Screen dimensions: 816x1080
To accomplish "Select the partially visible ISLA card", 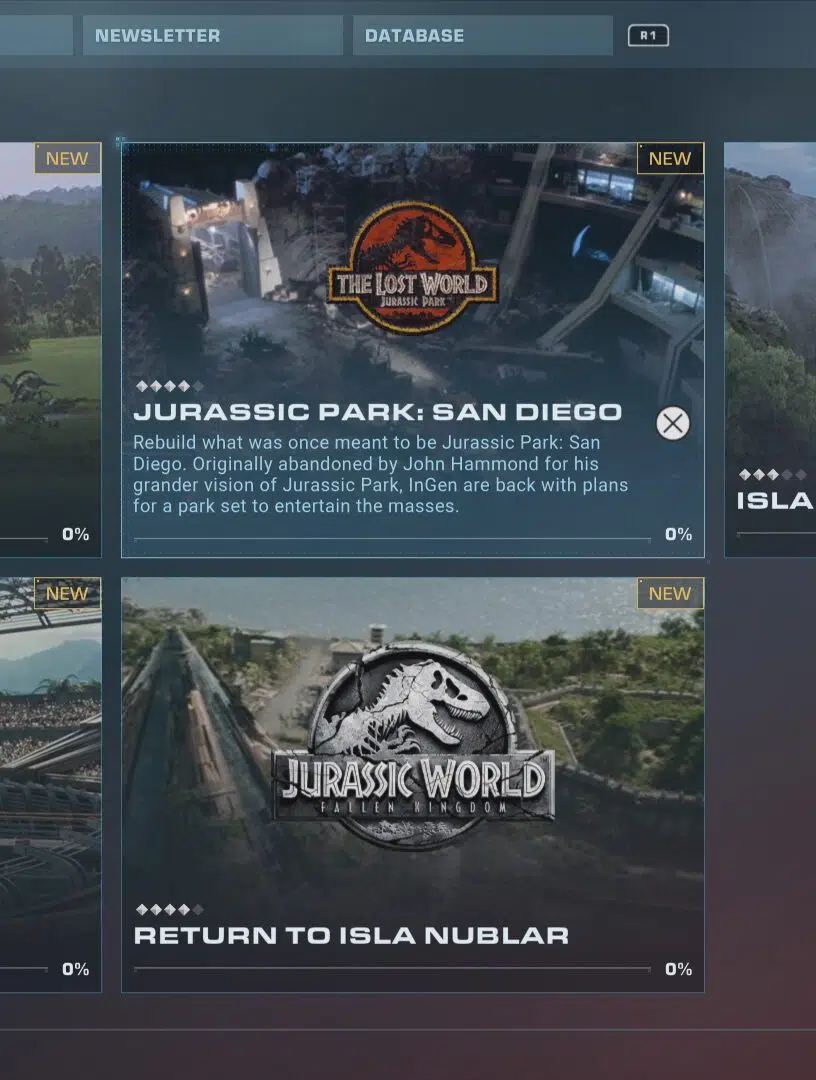I will tap(770, 350).
